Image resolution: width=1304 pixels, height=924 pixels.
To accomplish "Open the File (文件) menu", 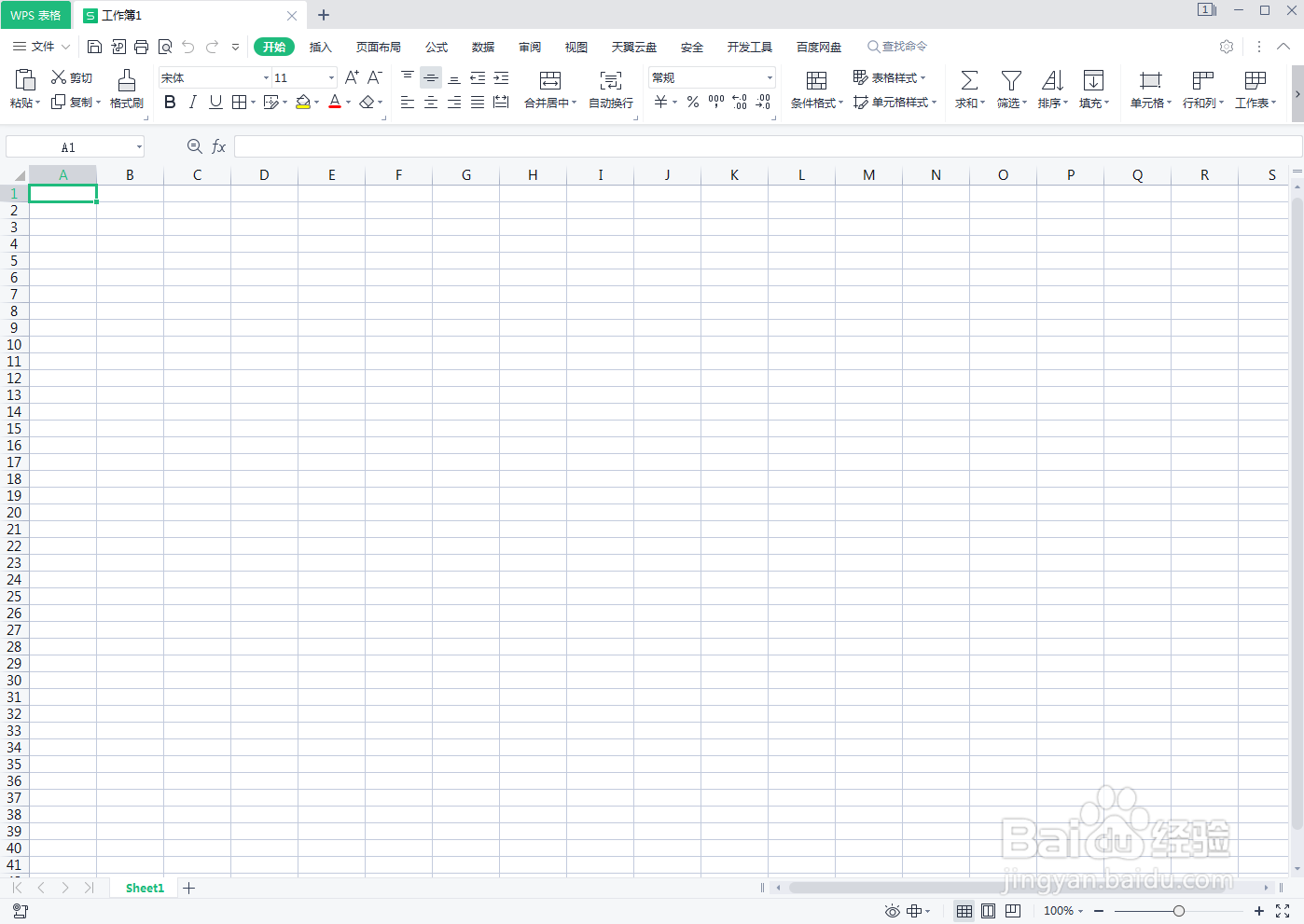I will pyautogui.click(x=41, y=47).
